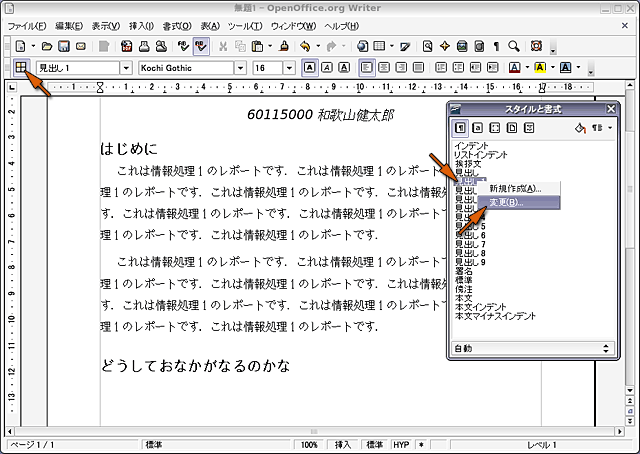Toggle Nonprinting Characters pilcrow icon
The width and height of the screenshot is (640, 454).
496,46
